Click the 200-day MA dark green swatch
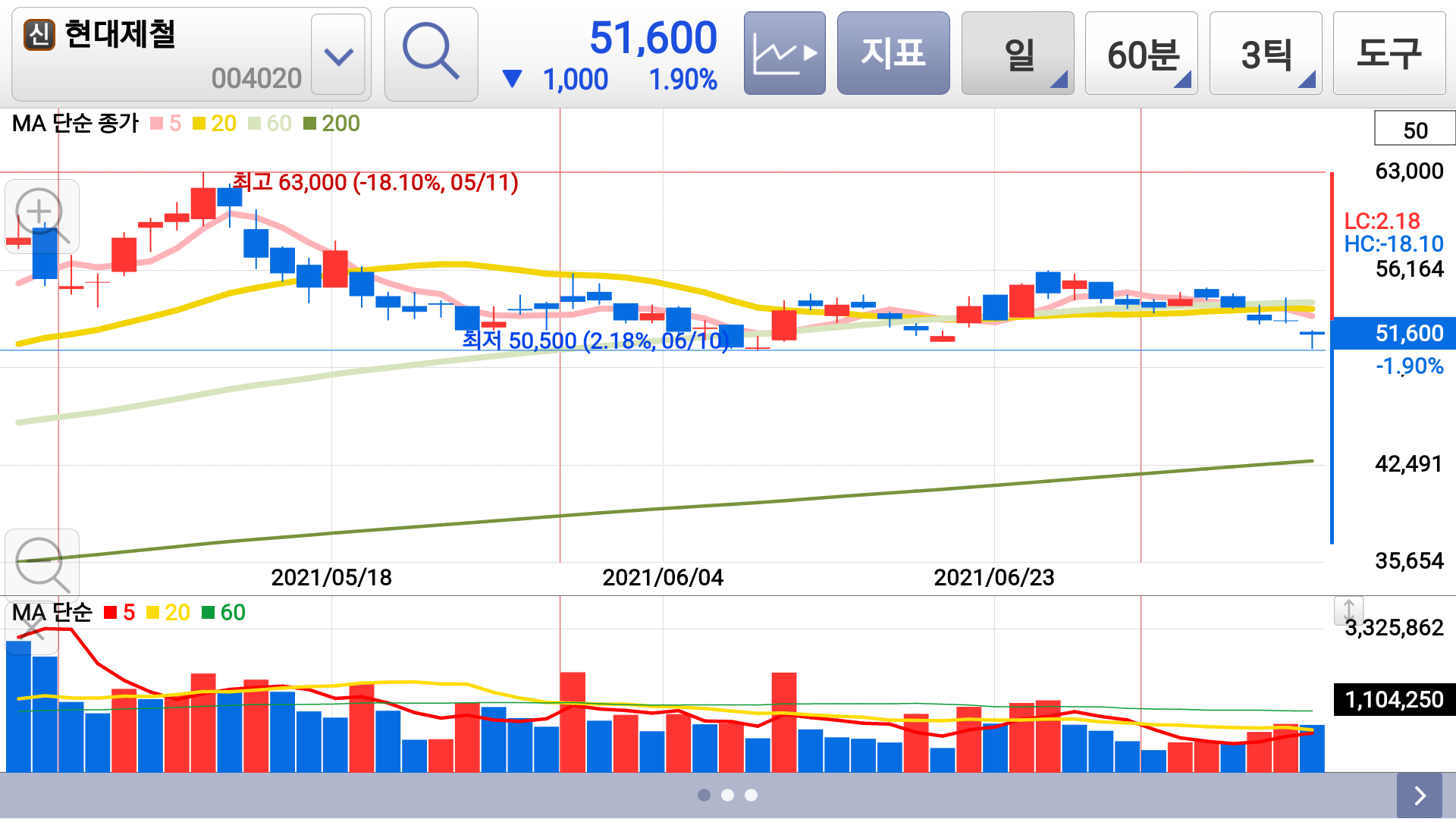Image resolution: width=1456 pixels, height=819 pixels. coord(309,124)
